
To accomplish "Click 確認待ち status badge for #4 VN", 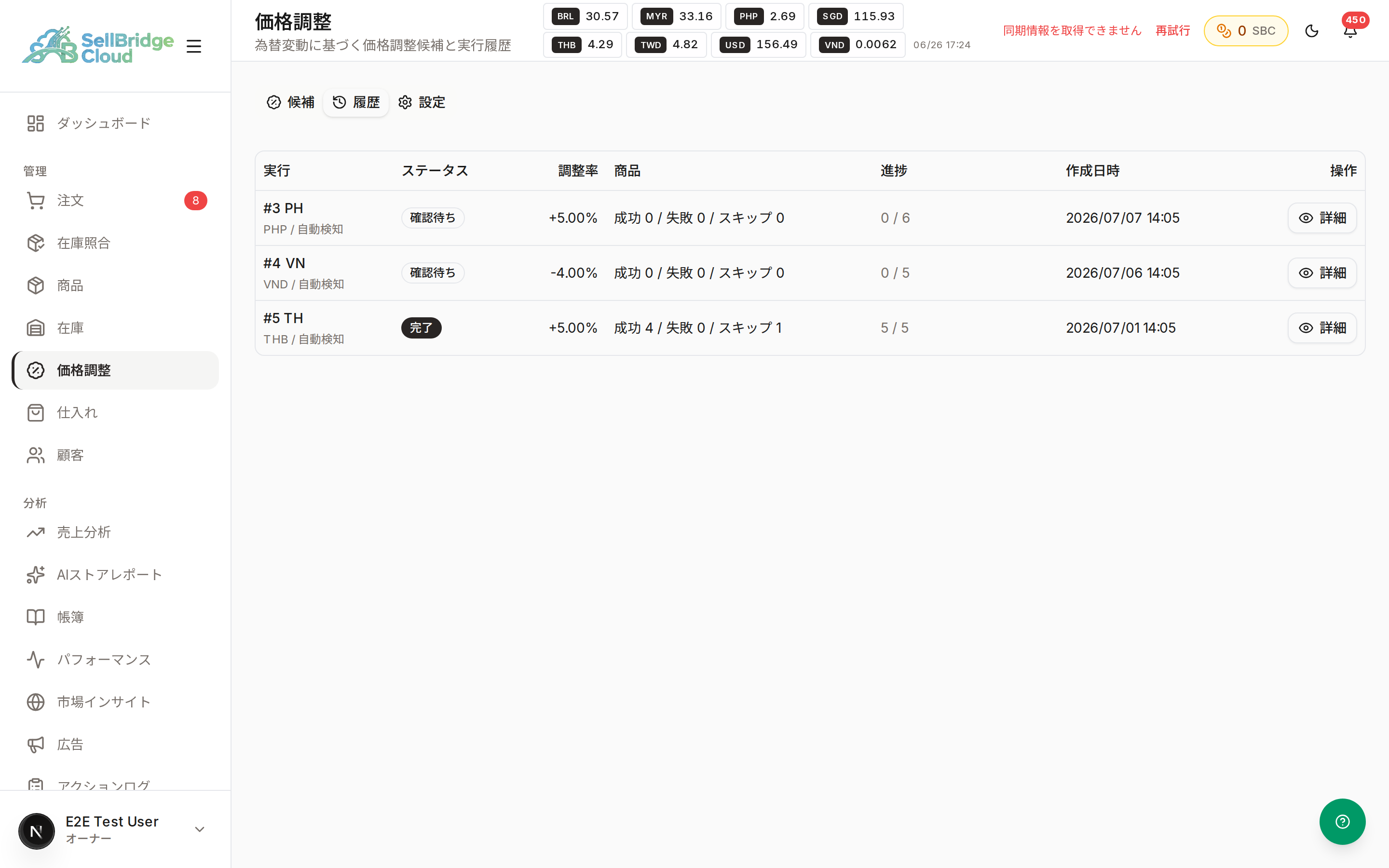I will 433,272.
